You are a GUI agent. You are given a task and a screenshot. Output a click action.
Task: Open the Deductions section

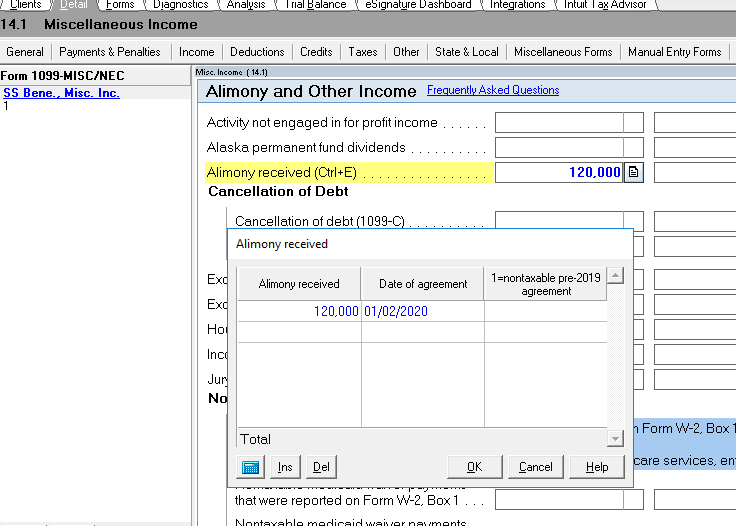[257, 52]
